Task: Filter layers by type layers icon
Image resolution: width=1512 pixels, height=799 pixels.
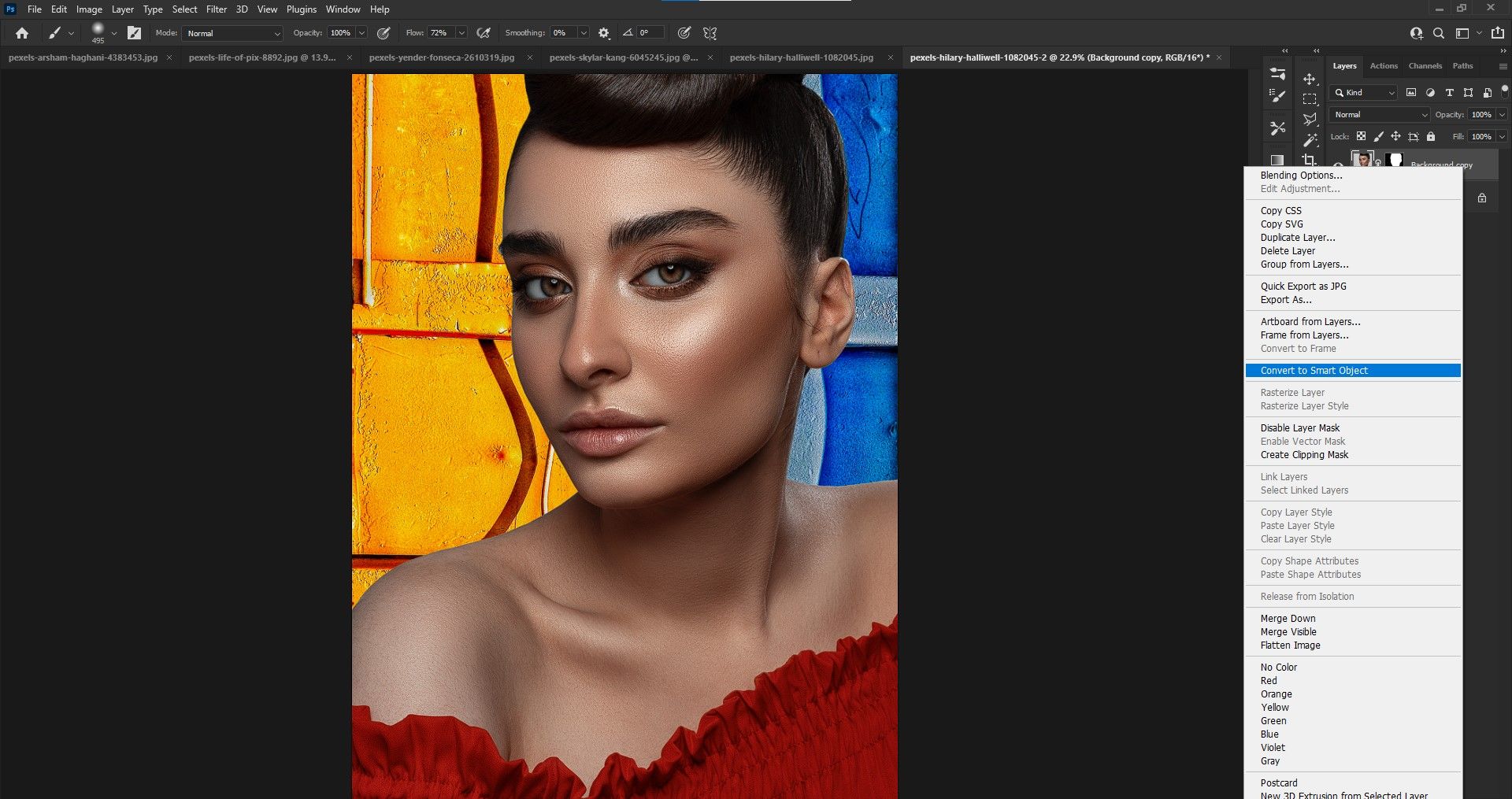Action: click(x=1449, y=93)
